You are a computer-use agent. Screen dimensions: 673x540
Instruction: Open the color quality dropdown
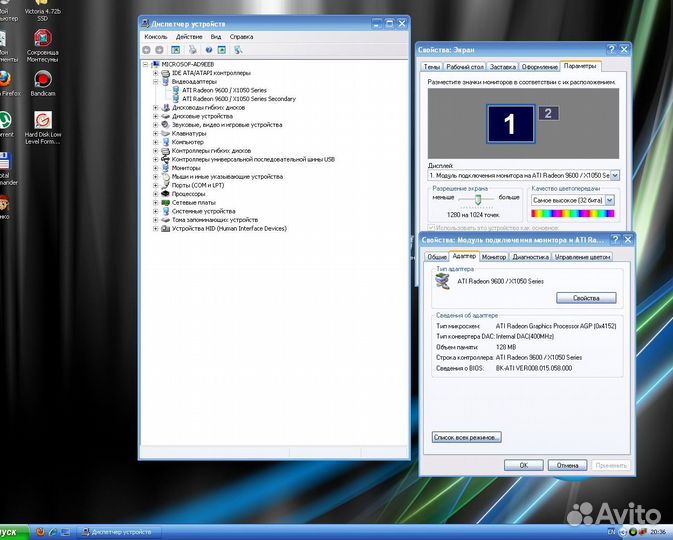click(x=610, y=200)
